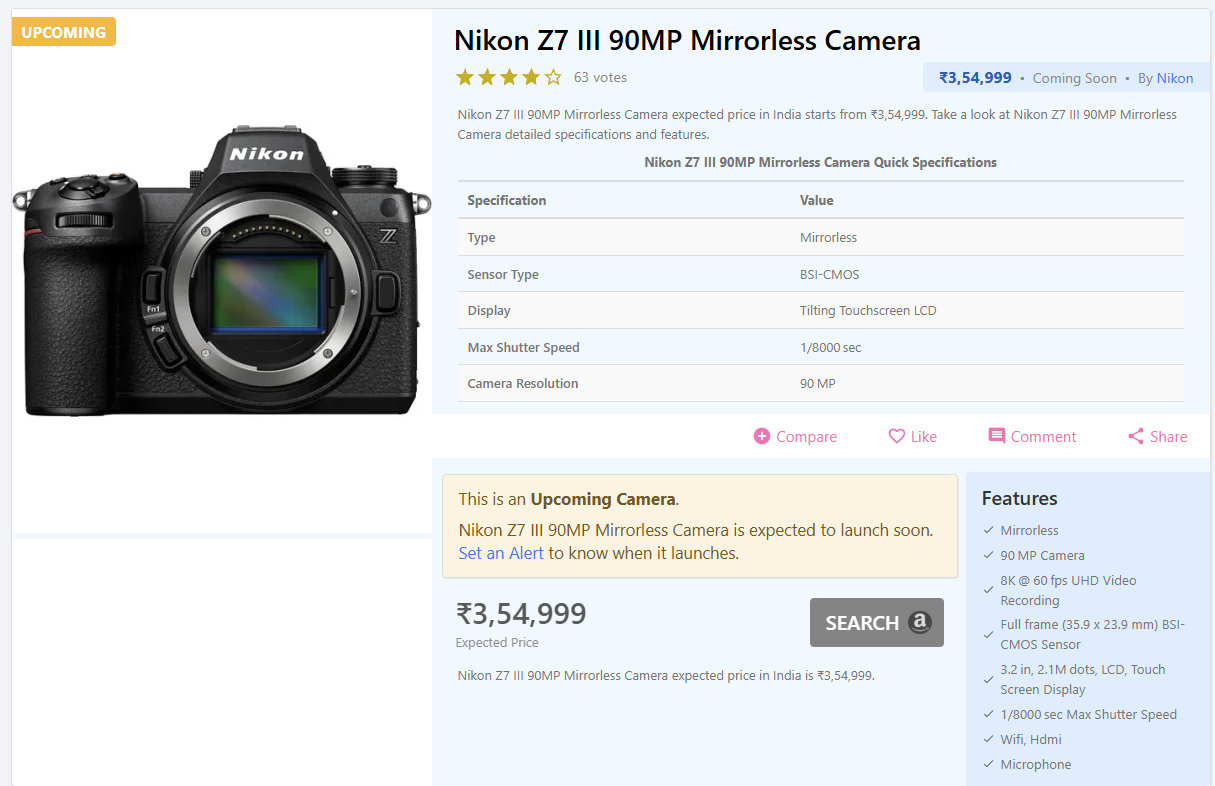Click the Share text label
This screenshot has width=1215, height=786.
[x=1168, y=437]
